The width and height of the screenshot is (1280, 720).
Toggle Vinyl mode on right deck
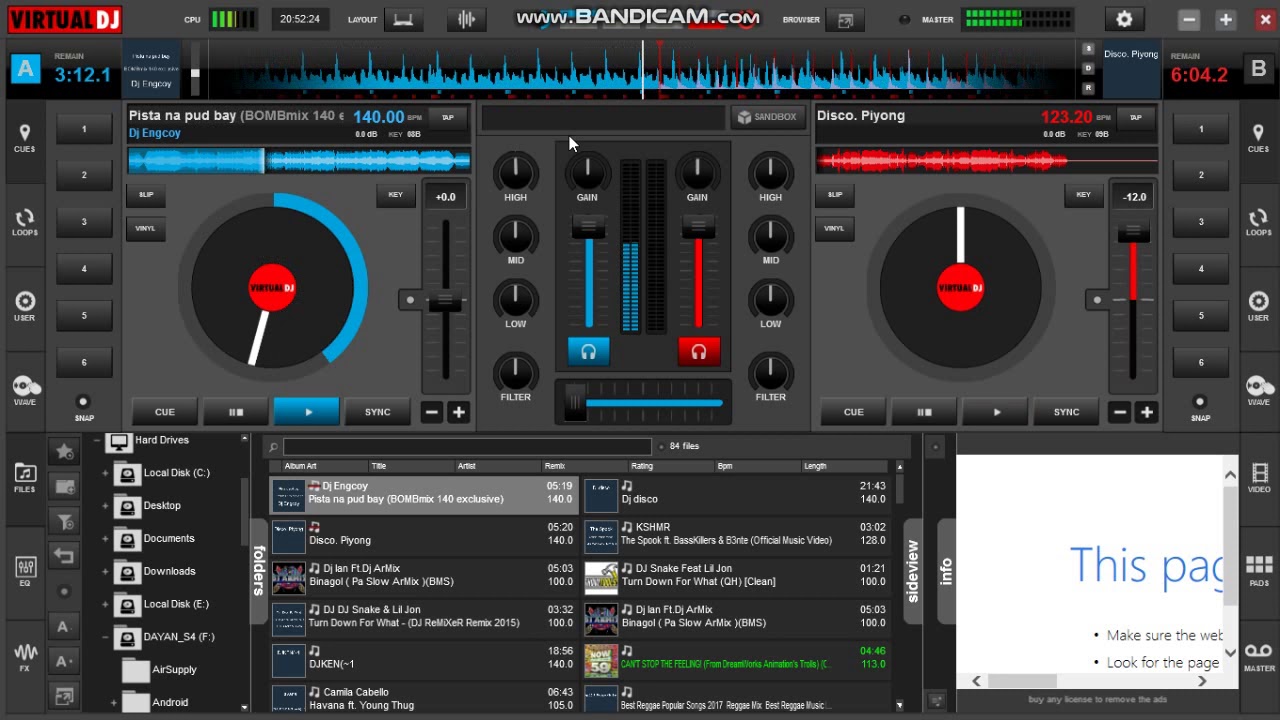834,228
